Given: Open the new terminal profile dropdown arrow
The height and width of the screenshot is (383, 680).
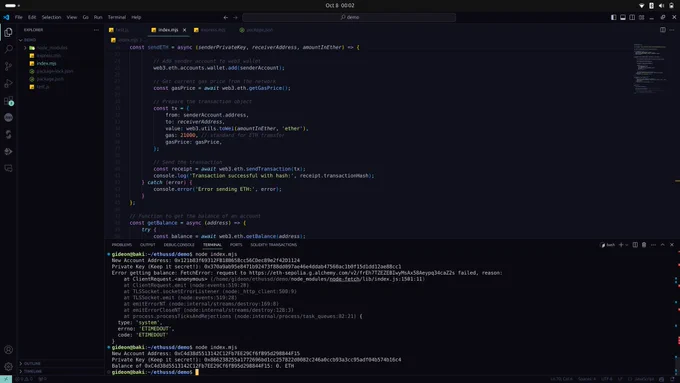Looking at the screenshot, I should click(x=627, y=245).
